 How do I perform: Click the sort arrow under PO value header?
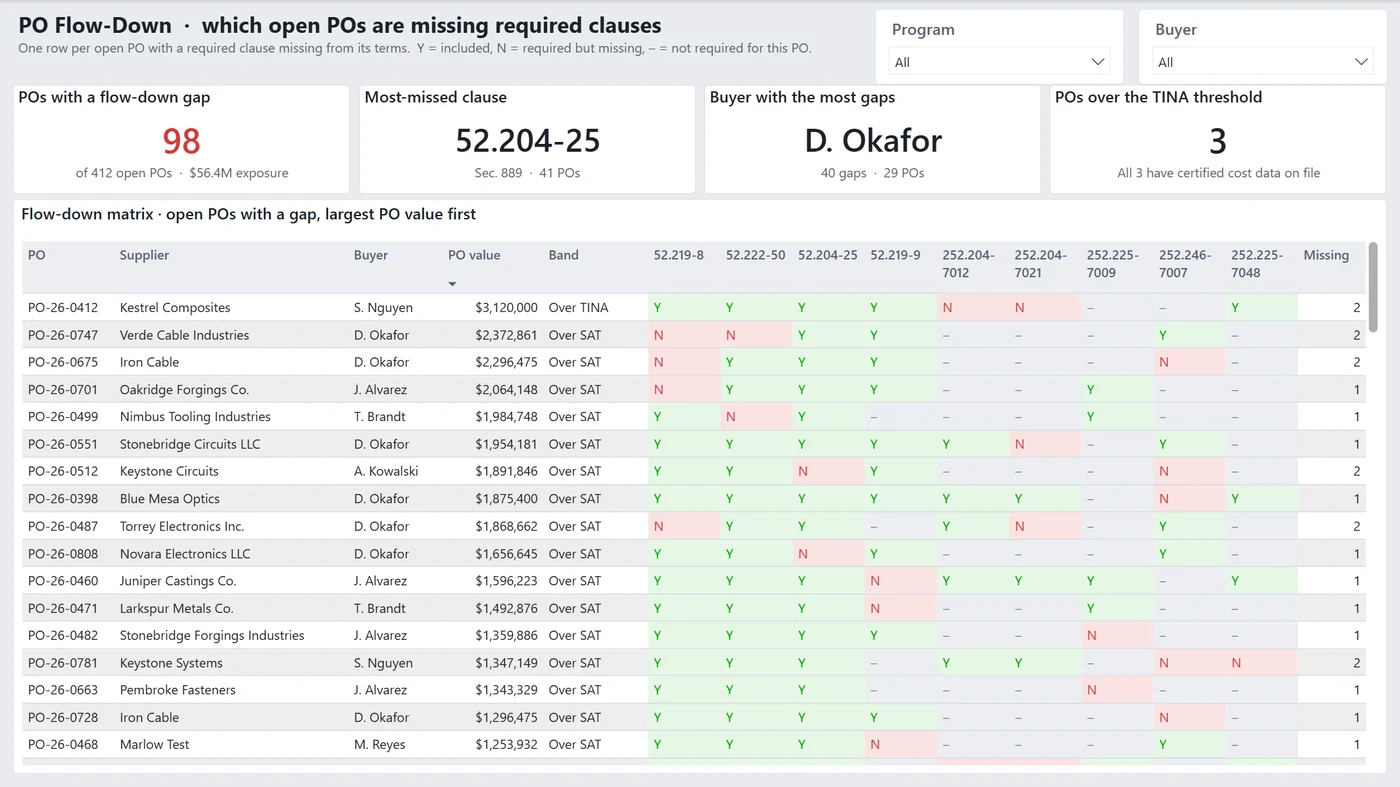point(452,284)
